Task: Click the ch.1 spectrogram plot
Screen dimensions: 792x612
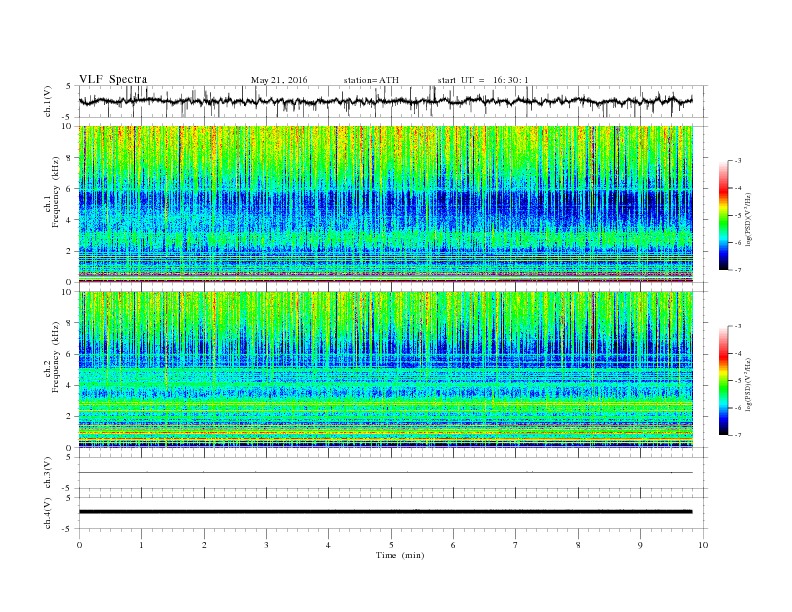Action: coord(385,204)
